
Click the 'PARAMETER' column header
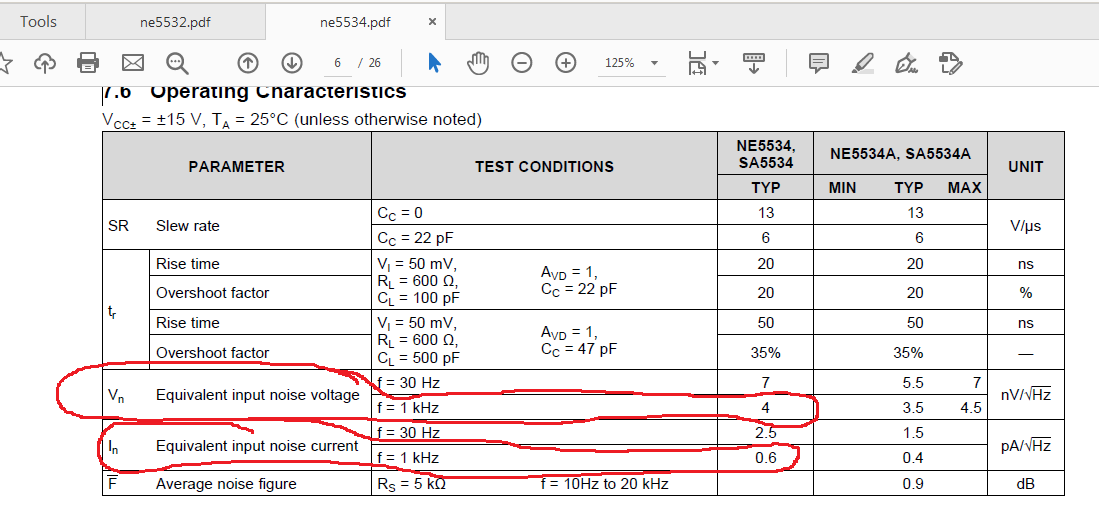point(237,167)
